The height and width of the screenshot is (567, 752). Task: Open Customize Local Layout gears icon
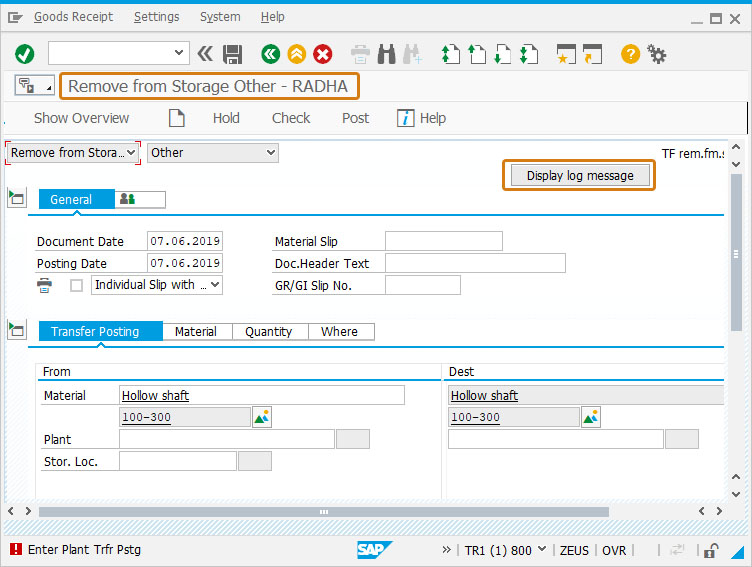[657, 54]
